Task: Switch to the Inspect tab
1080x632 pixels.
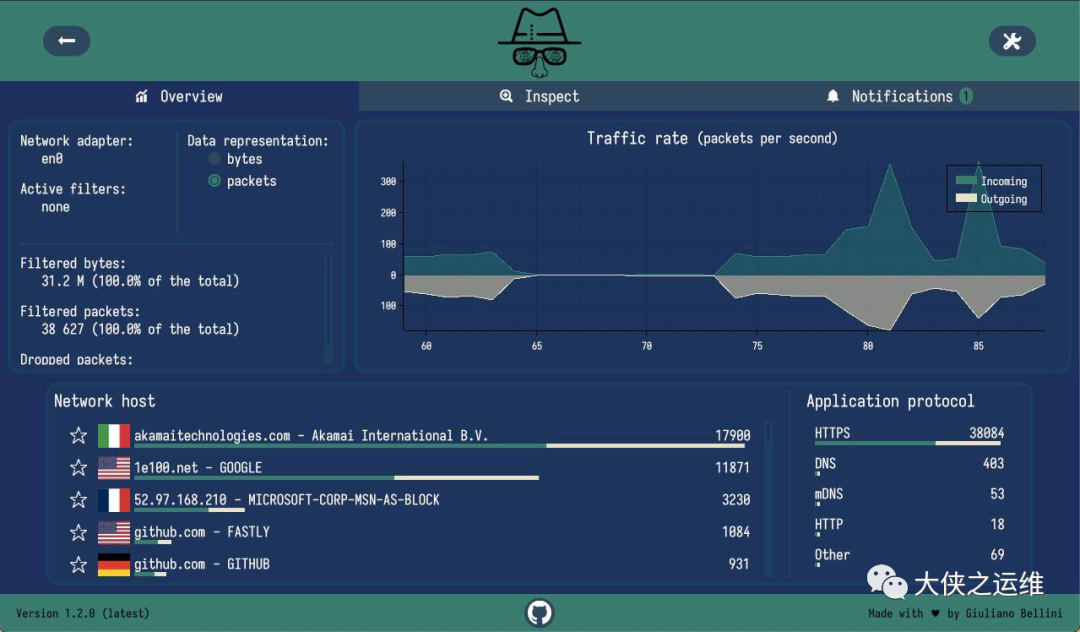Action: coord(539,96)
